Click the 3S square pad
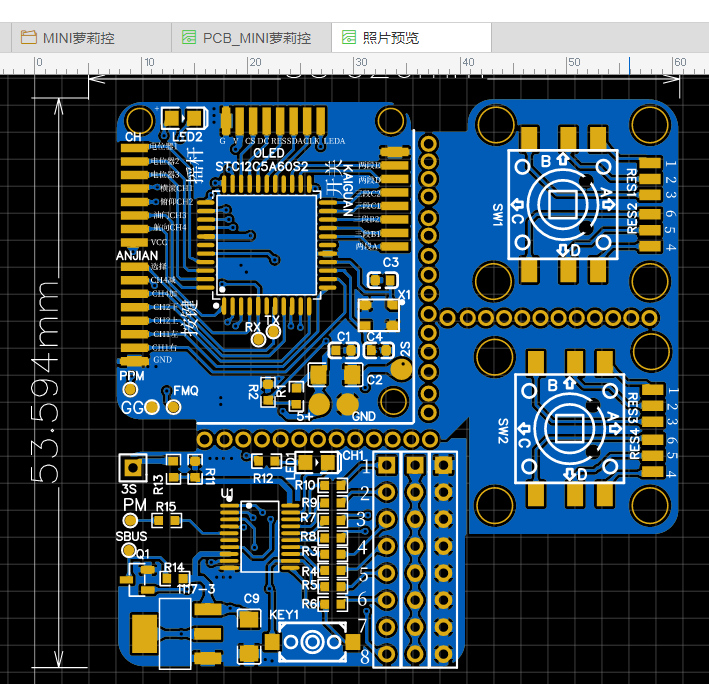The width and height of the screenshot is (709, 684). [131, 467]
